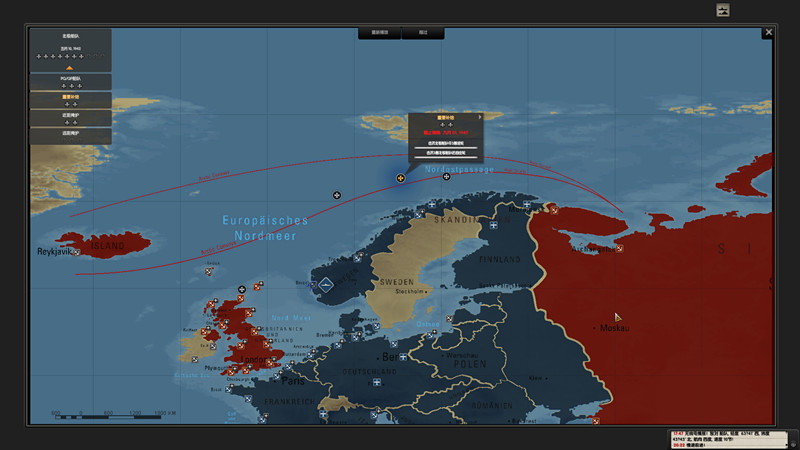Click the red port icon beside London
Viewport: 800px width, 450px height.
click(x=269, y=362)
